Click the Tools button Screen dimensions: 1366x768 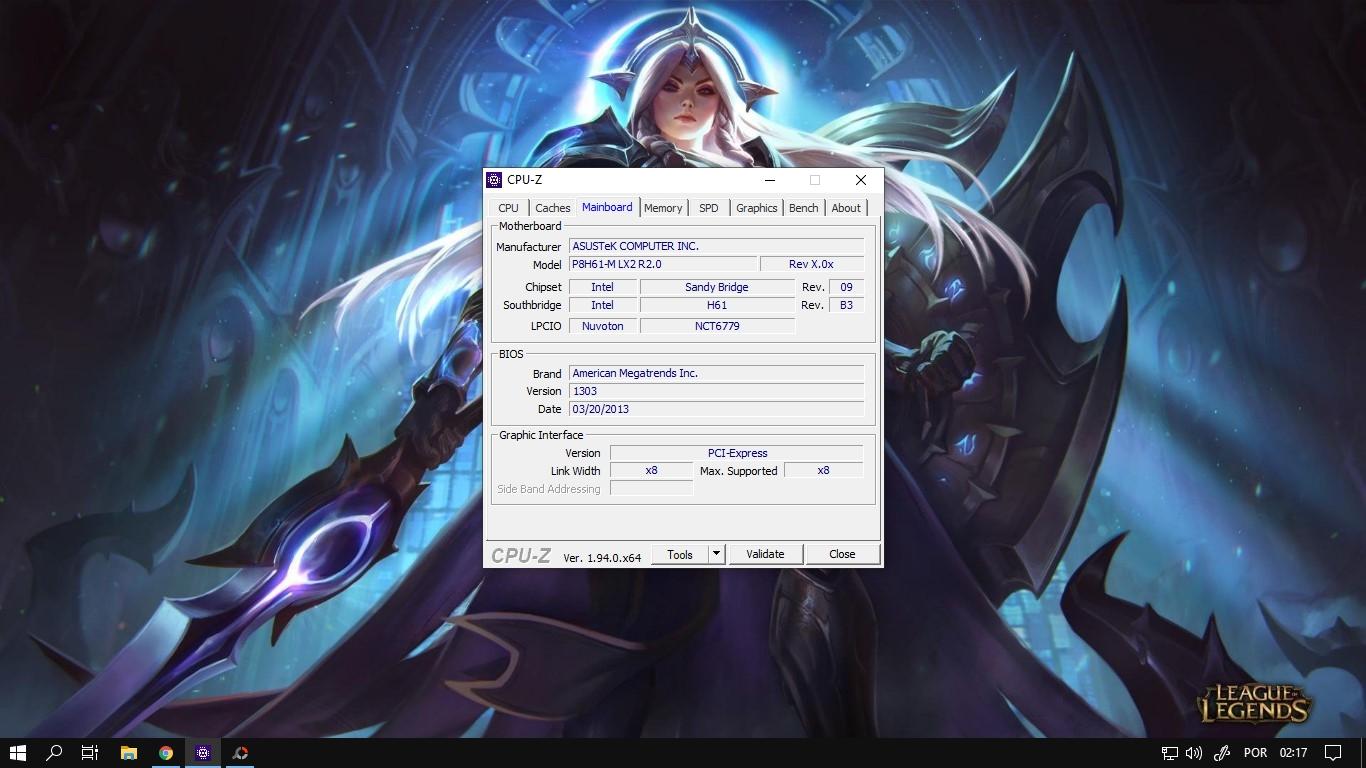pos(680,554)
